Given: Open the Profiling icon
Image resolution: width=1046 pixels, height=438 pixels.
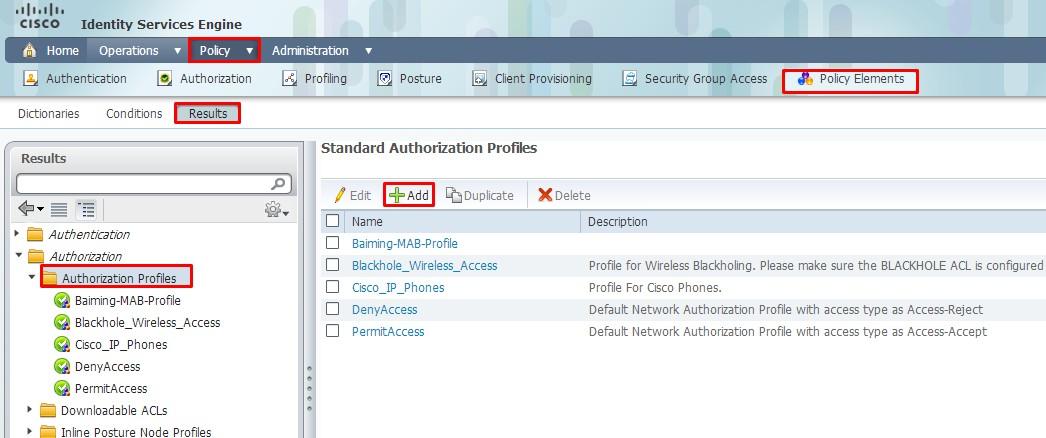Looking at the screenshot, I should [290, 79].
